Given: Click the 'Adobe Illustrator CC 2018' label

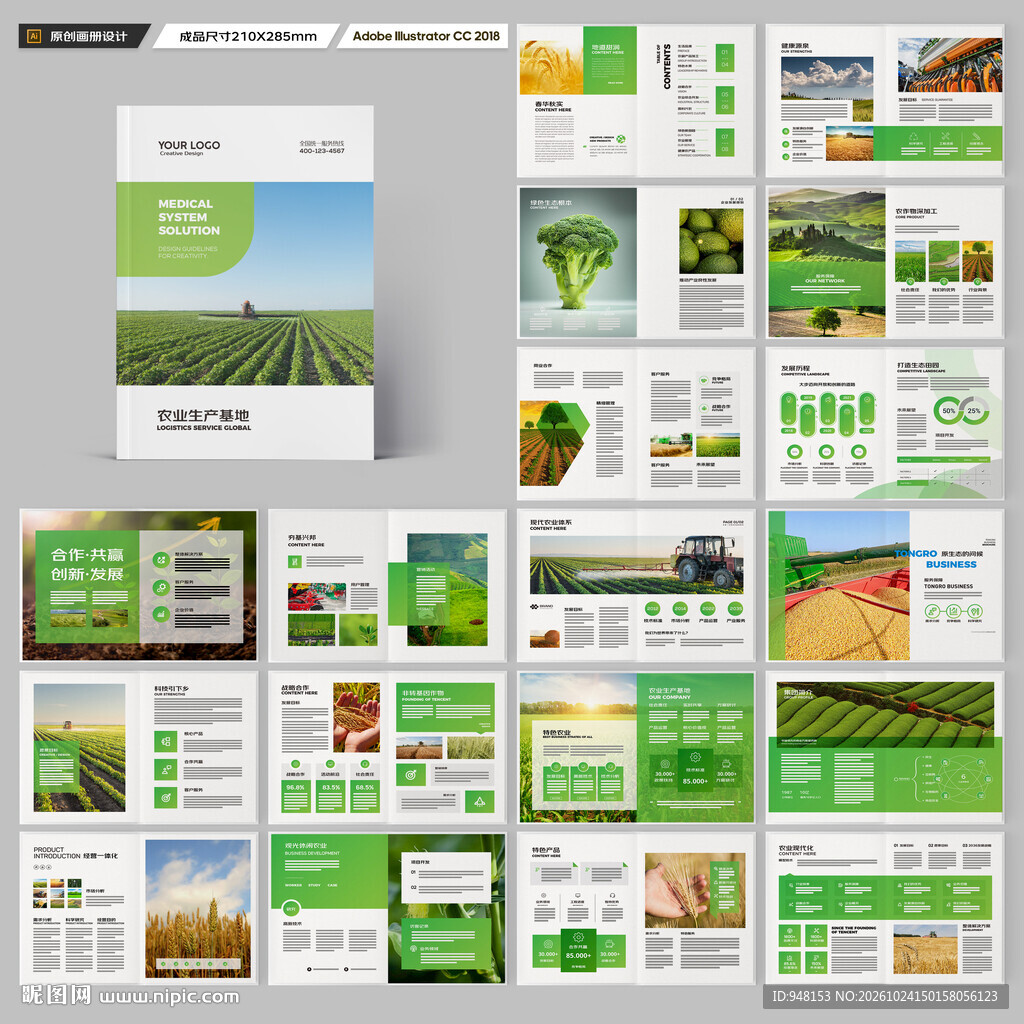Looking at the screenshot, I should 426,36.
